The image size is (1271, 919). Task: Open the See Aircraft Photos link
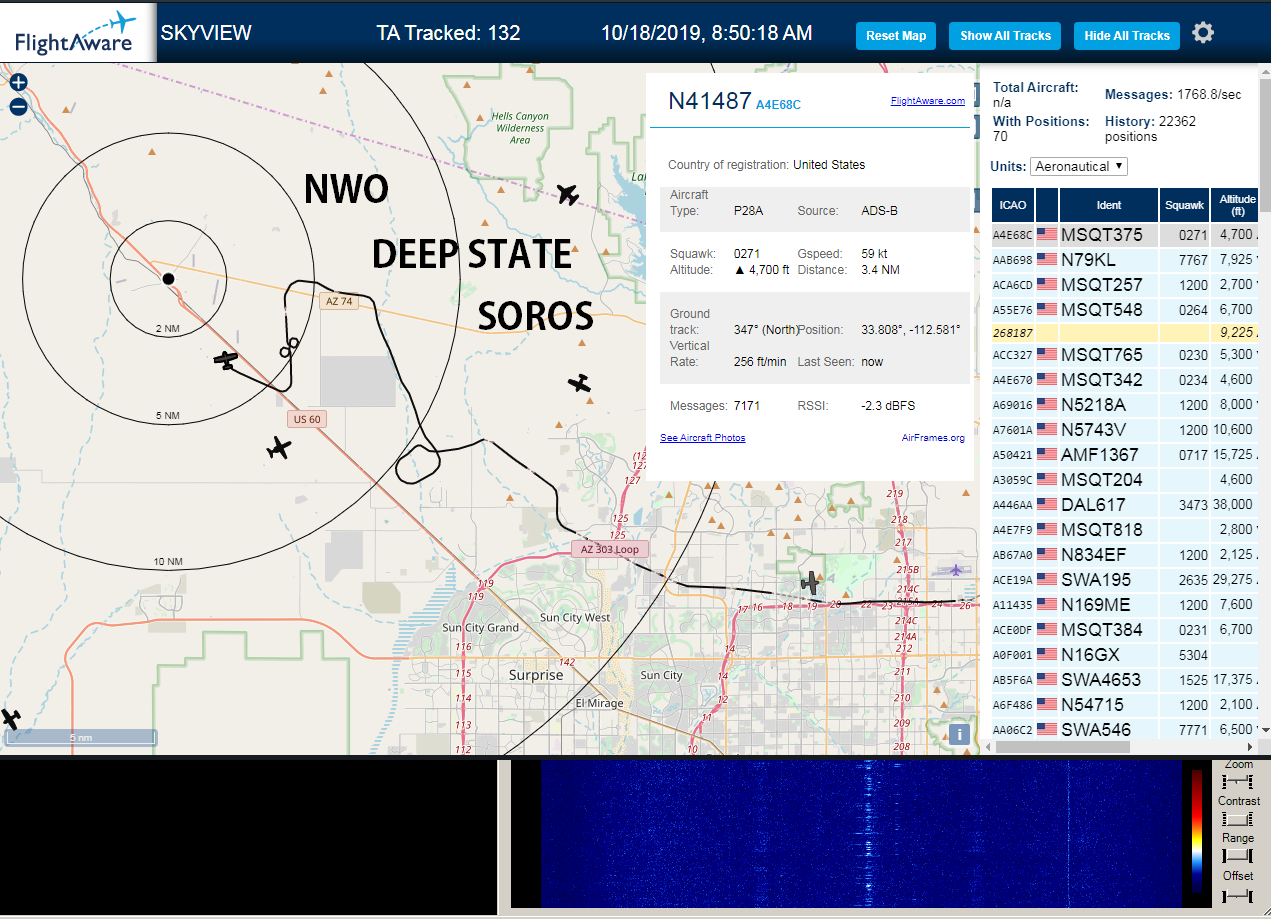[702, 438]
